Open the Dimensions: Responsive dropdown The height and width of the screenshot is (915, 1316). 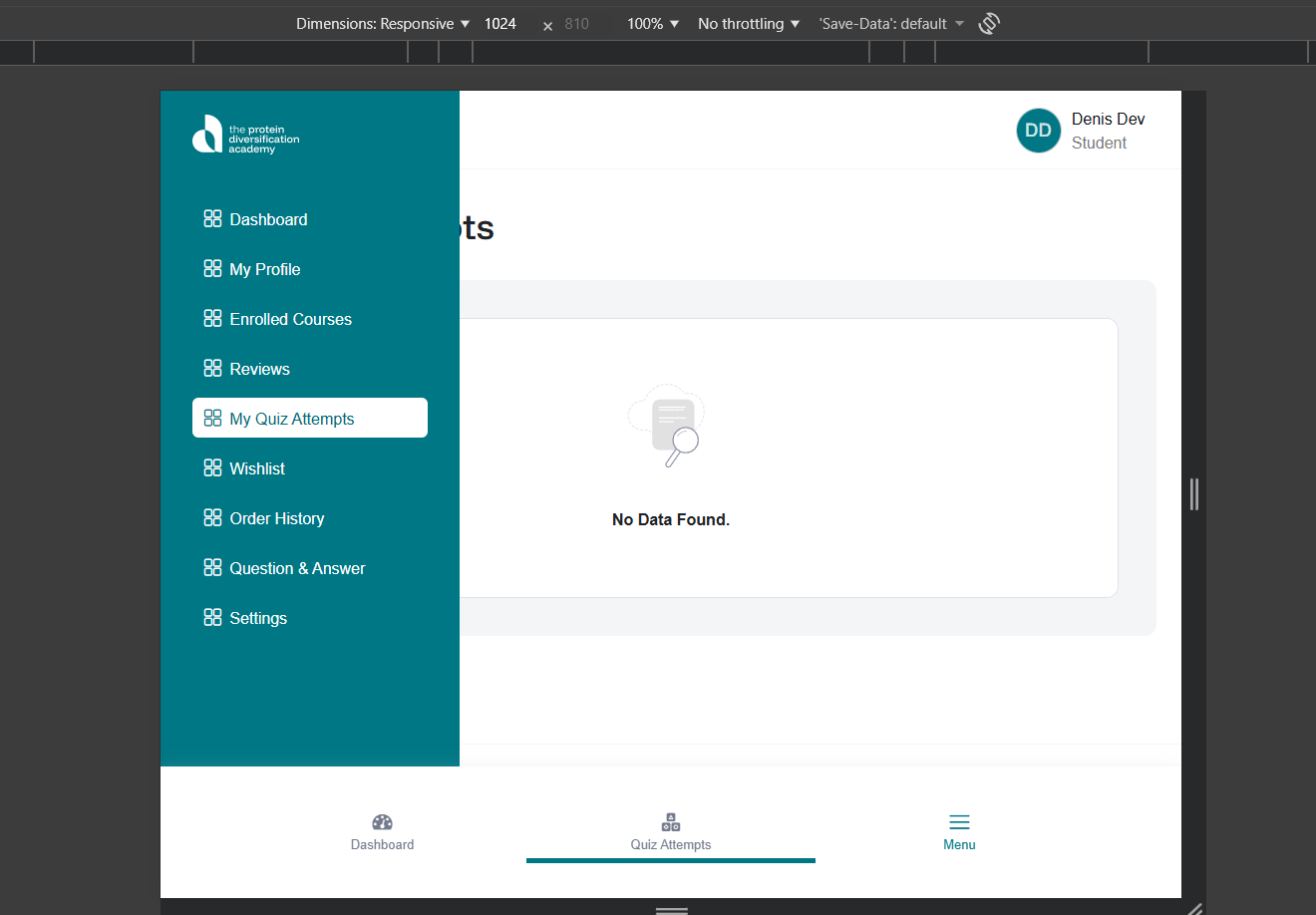[x=383, y=24]
